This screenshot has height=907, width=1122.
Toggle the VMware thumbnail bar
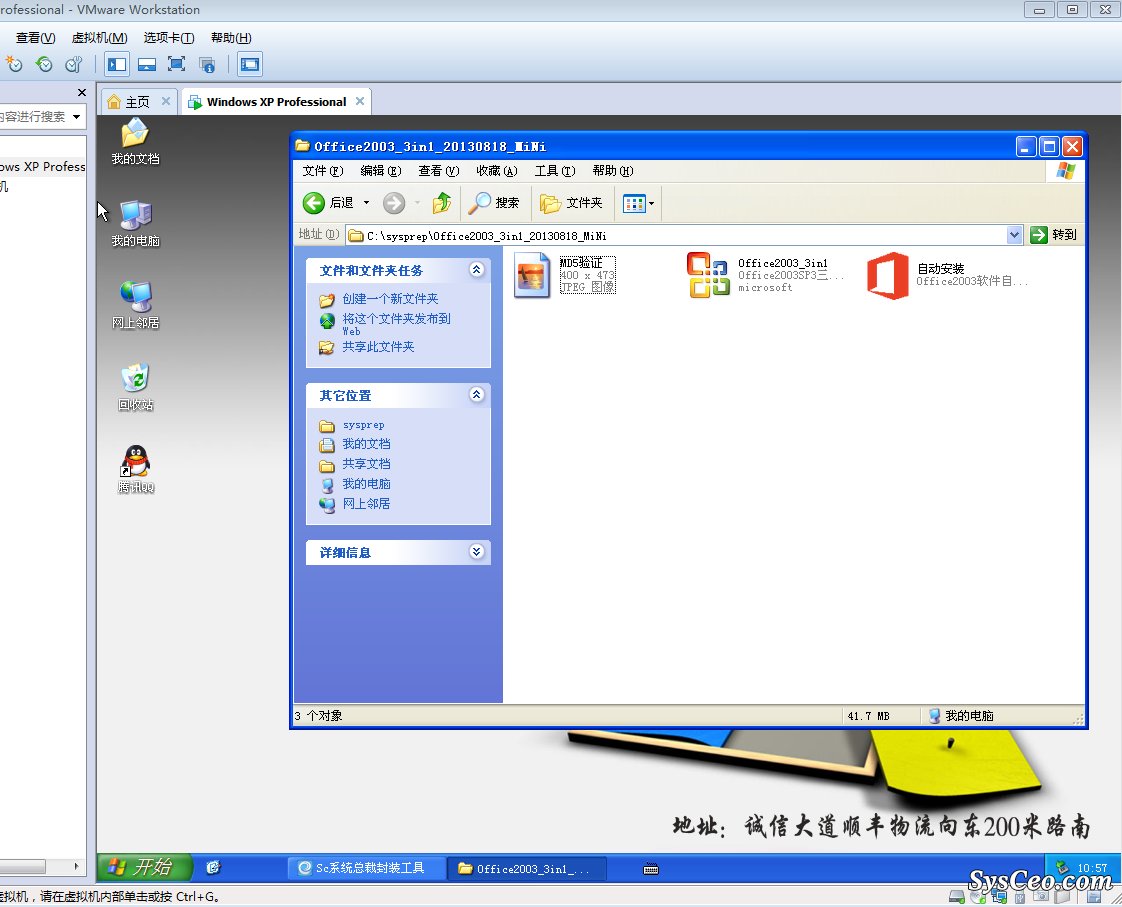click(147, 64)
